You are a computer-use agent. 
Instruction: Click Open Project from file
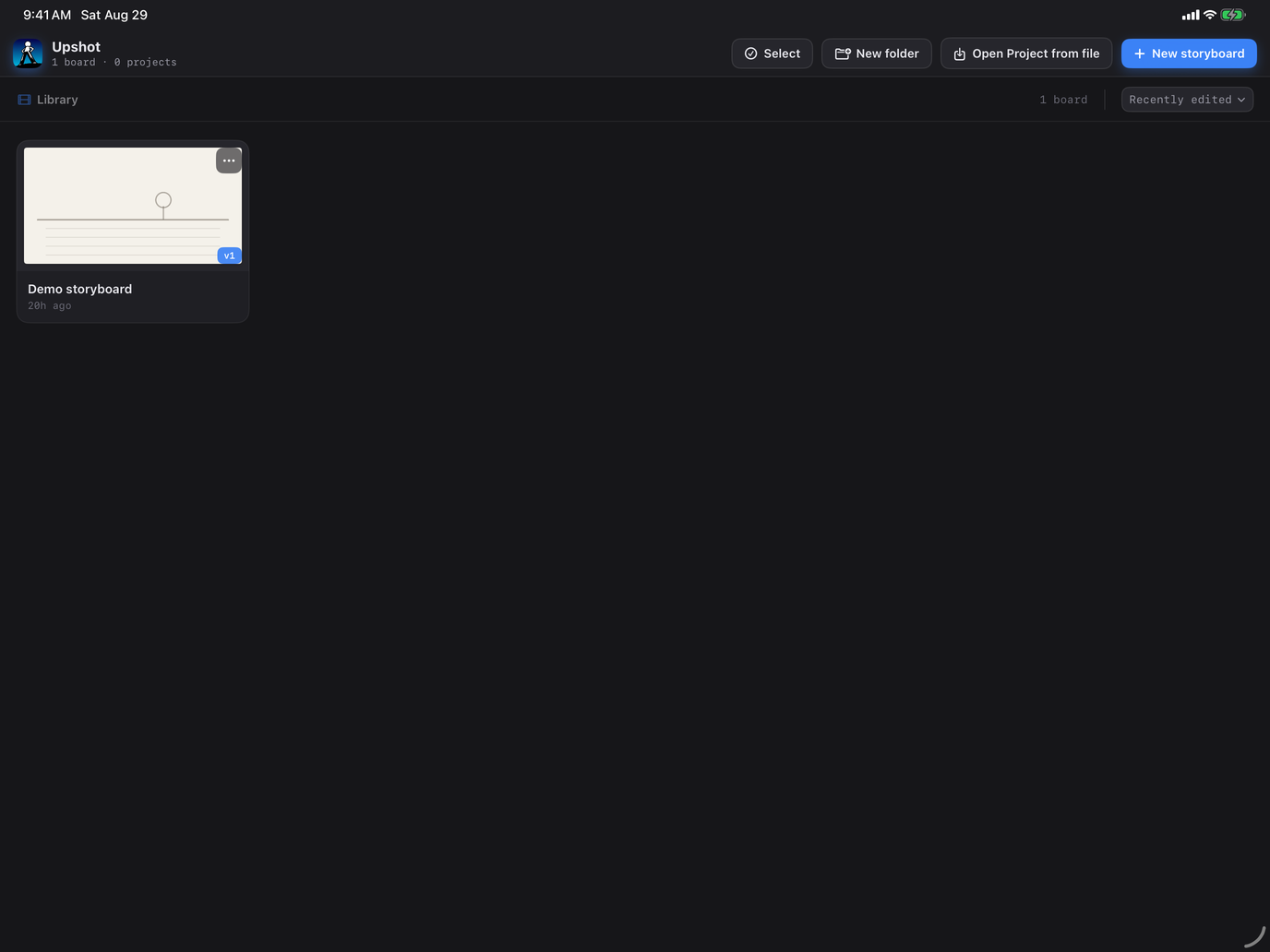[x=1026, y=54]
